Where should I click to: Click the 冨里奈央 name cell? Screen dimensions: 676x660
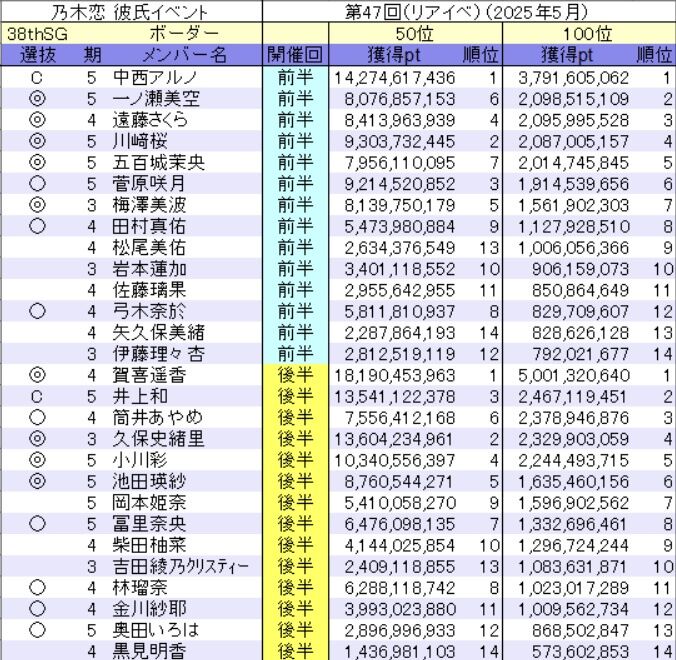tap(149, 524)
